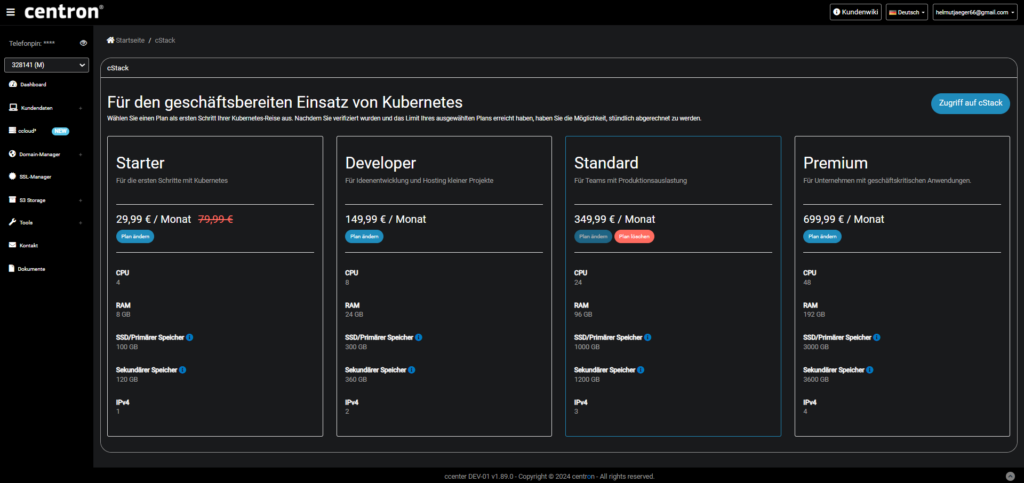Click Premium SSD/Primärer Speicher info icon
The width and height of the screenshot is (1024, 483).
click(877, 337)
